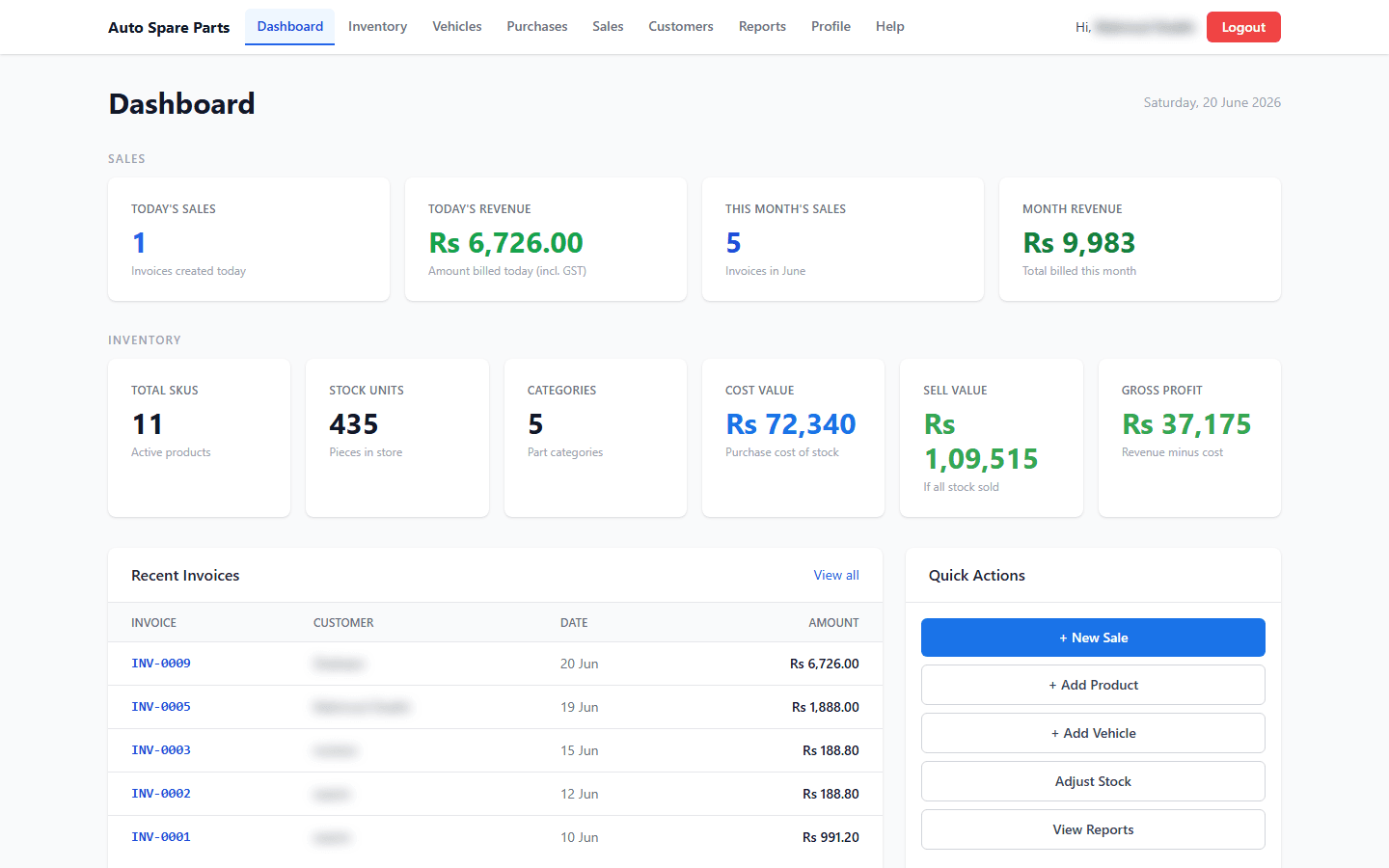
Task: Select today's revenue value Rs 6,726.00
Action: coord(505,243)
